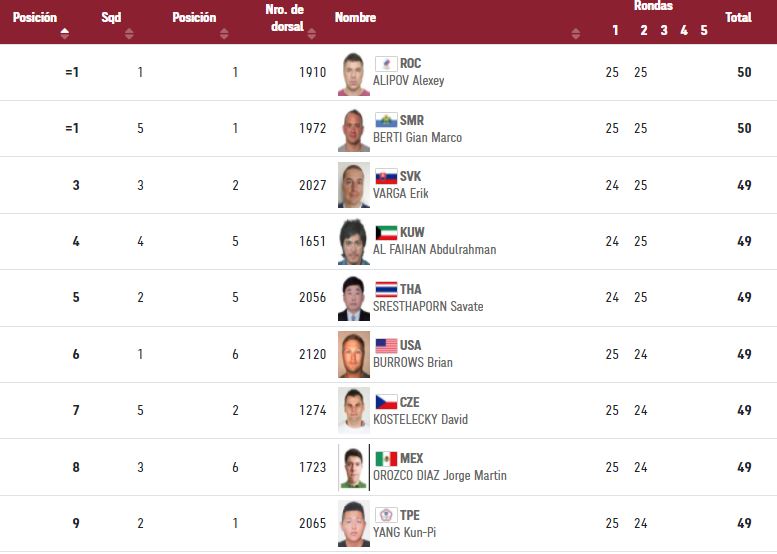Image resolution: width=777 pixels, height=554 pixels.
Task: Click the Thailand flag icon
Action: tap(385, 290)
